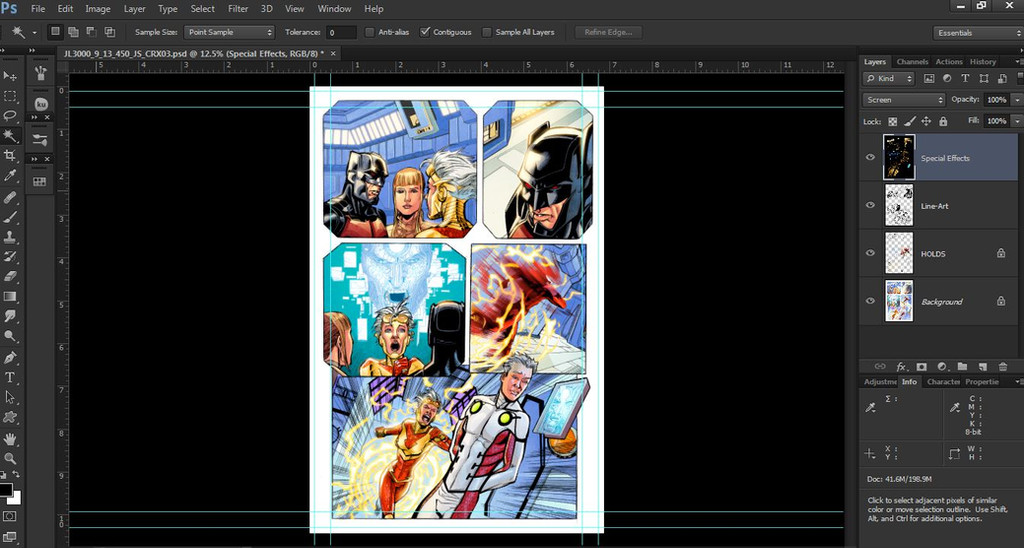
Task: Hide the Line-Art layer
Action: pos(870,205)
